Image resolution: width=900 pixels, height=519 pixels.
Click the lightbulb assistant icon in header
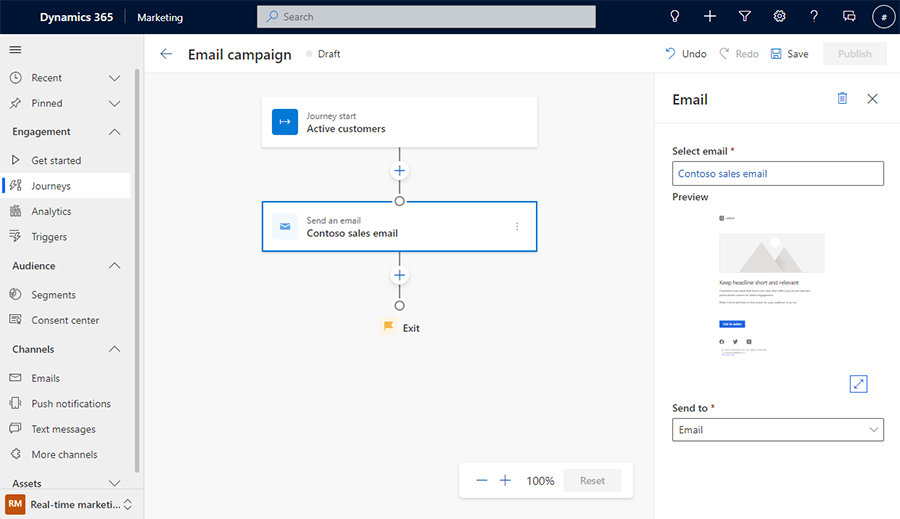pos(675,16)
